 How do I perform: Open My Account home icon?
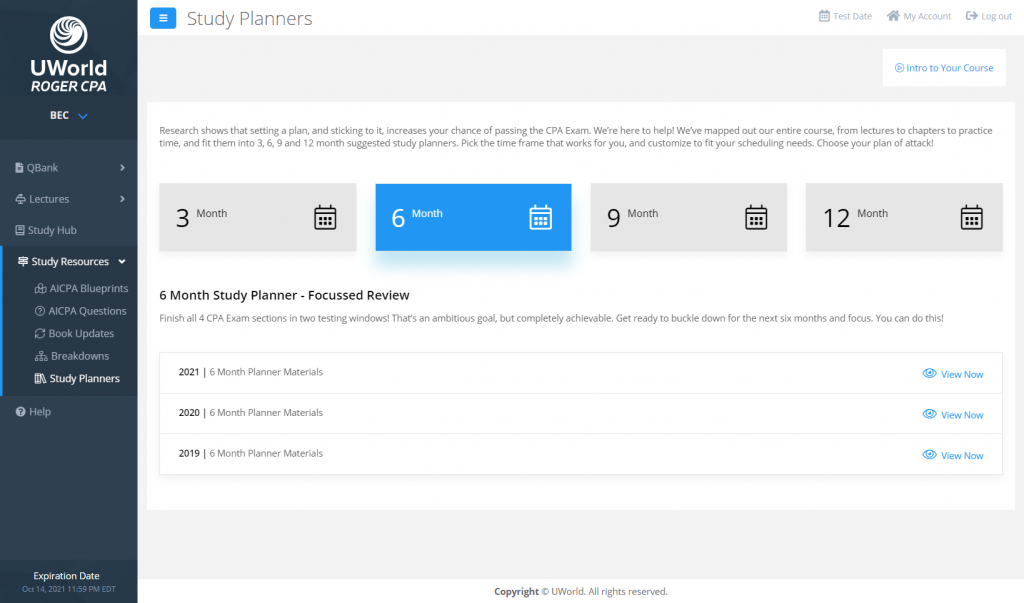pyautogui.click(x=893, y=16)
